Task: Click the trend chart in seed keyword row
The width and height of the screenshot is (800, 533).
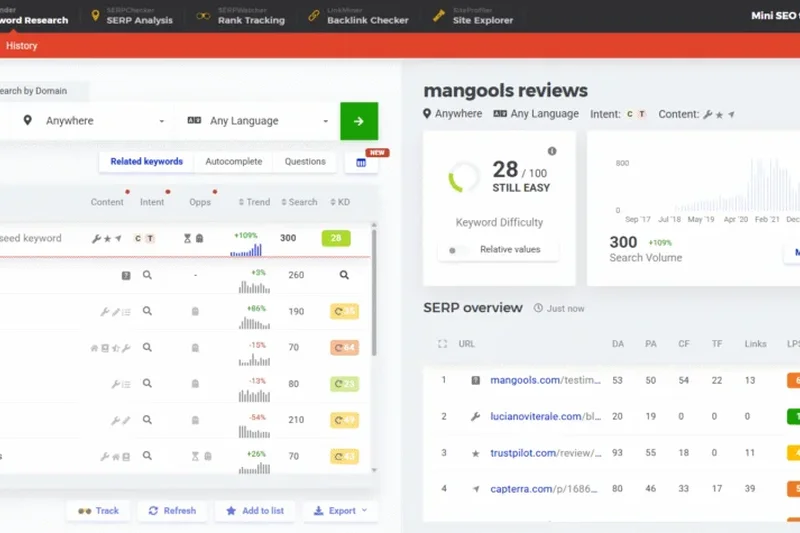Action: [x=246, y=250]
